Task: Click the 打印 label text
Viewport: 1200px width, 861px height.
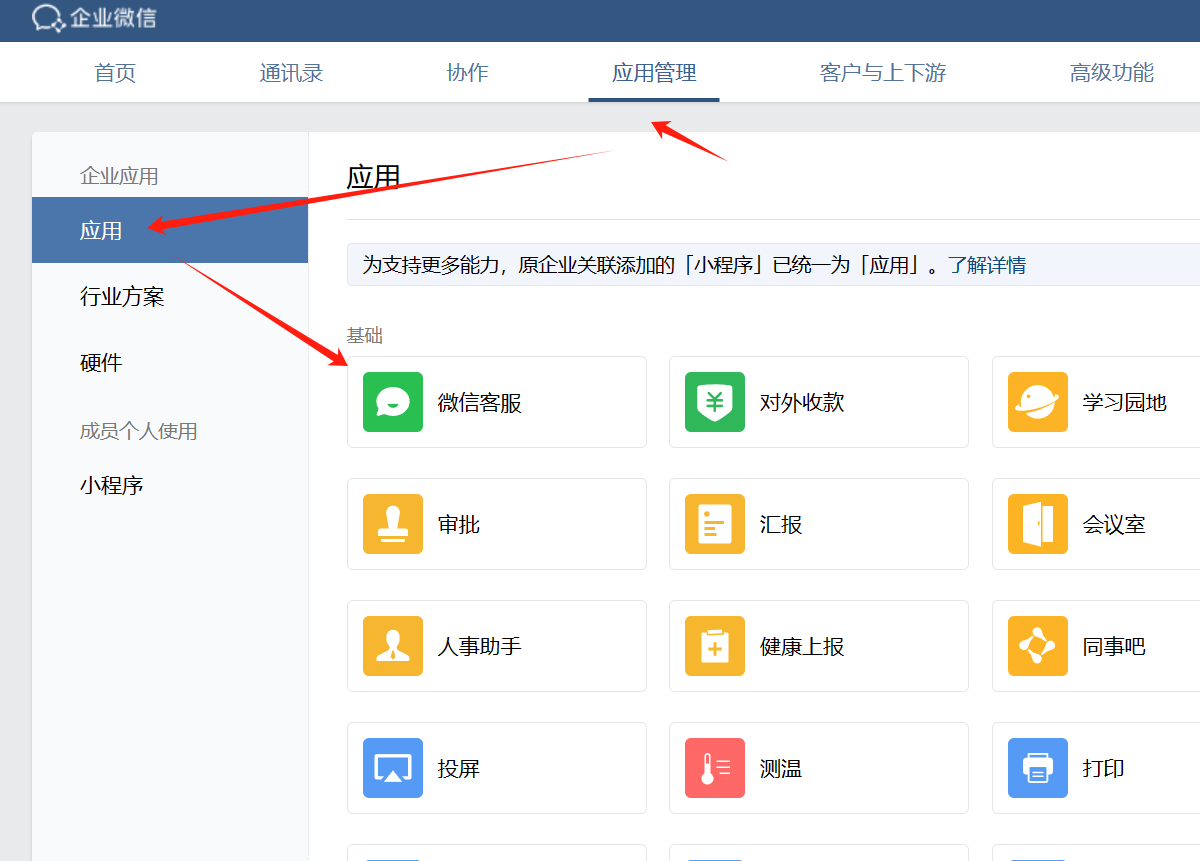Action: [1104, 769]
